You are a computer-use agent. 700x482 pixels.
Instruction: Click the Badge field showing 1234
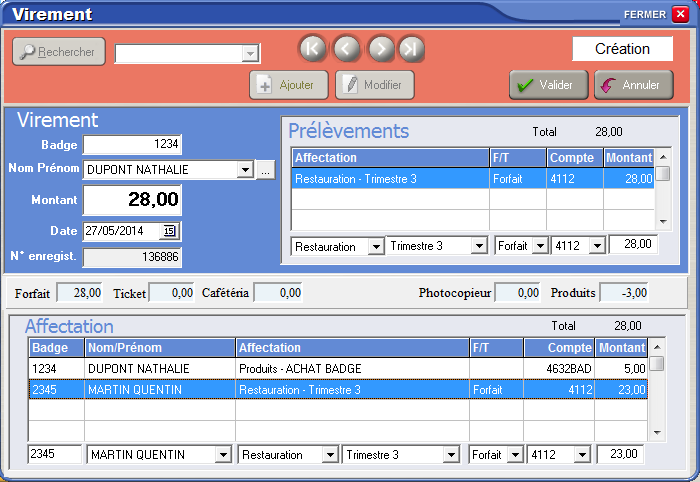132,145
